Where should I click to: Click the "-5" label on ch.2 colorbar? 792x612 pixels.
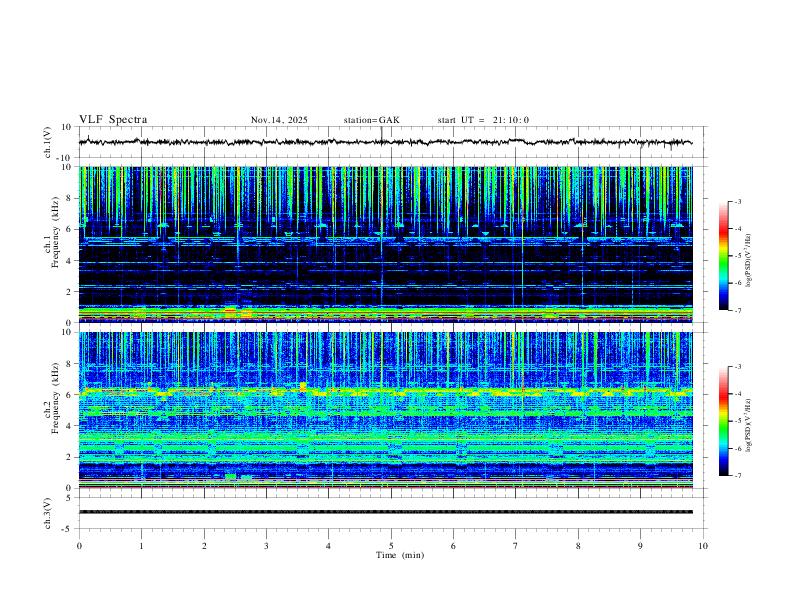[x=738, y=421]
